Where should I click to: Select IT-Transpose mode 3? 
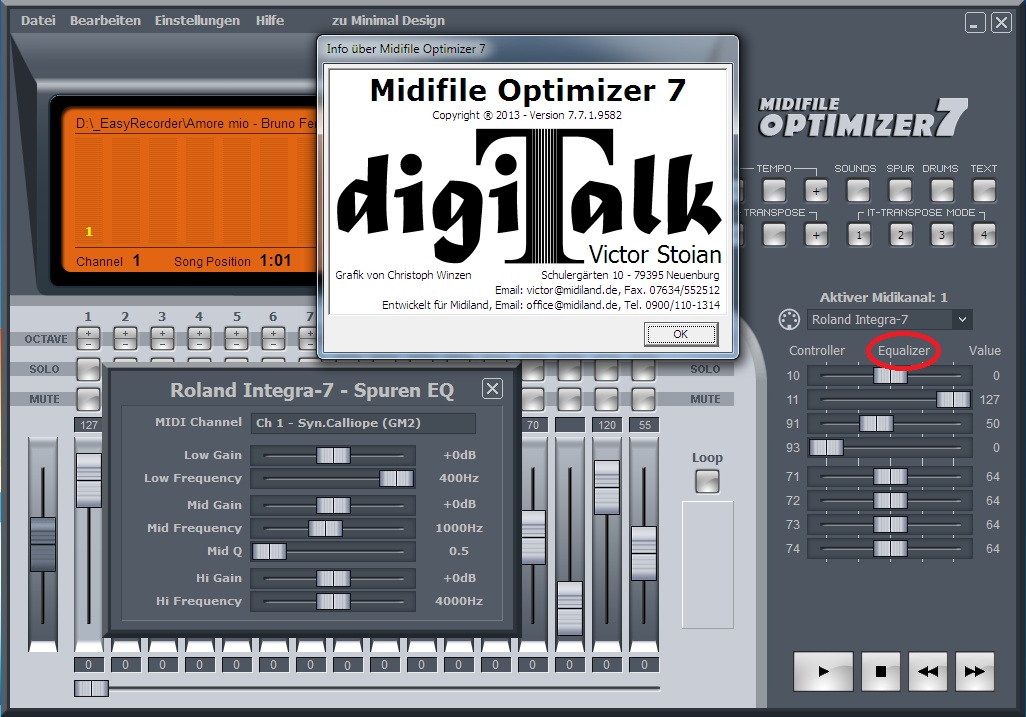942,235
